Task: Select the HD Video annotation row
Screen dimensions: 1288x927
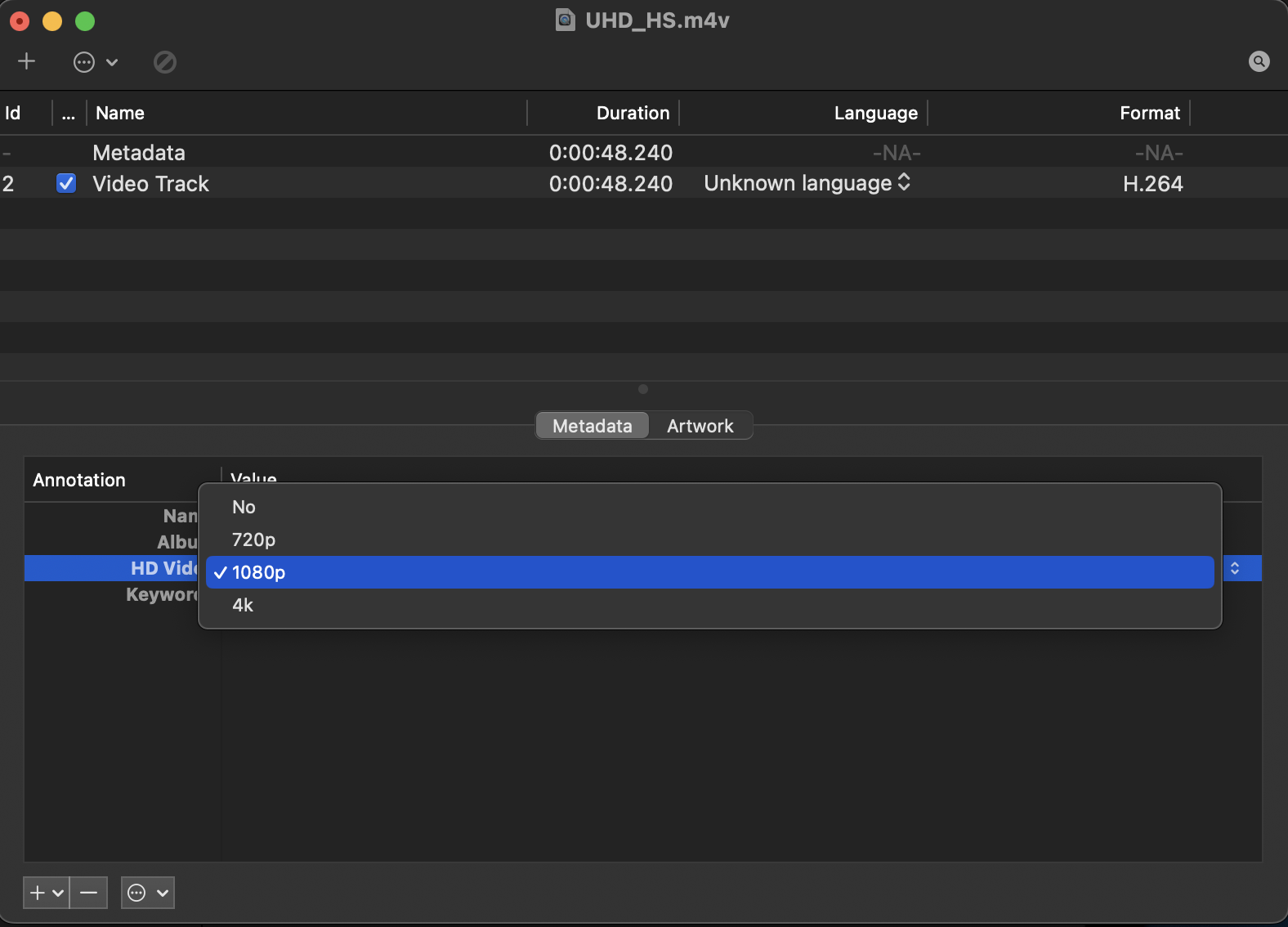Action: (111, 568)
